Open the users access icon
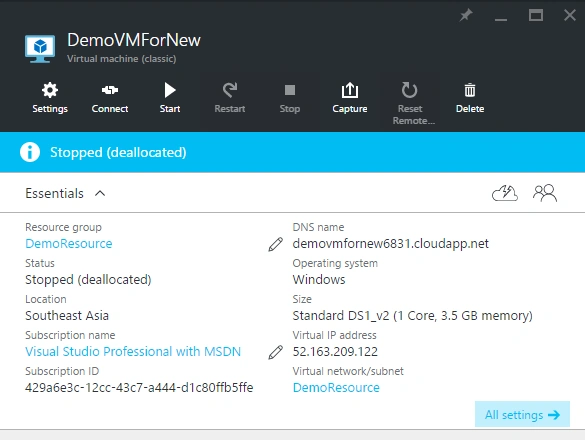This screenshot has height=440, width=585. click(x=545, y=193)
